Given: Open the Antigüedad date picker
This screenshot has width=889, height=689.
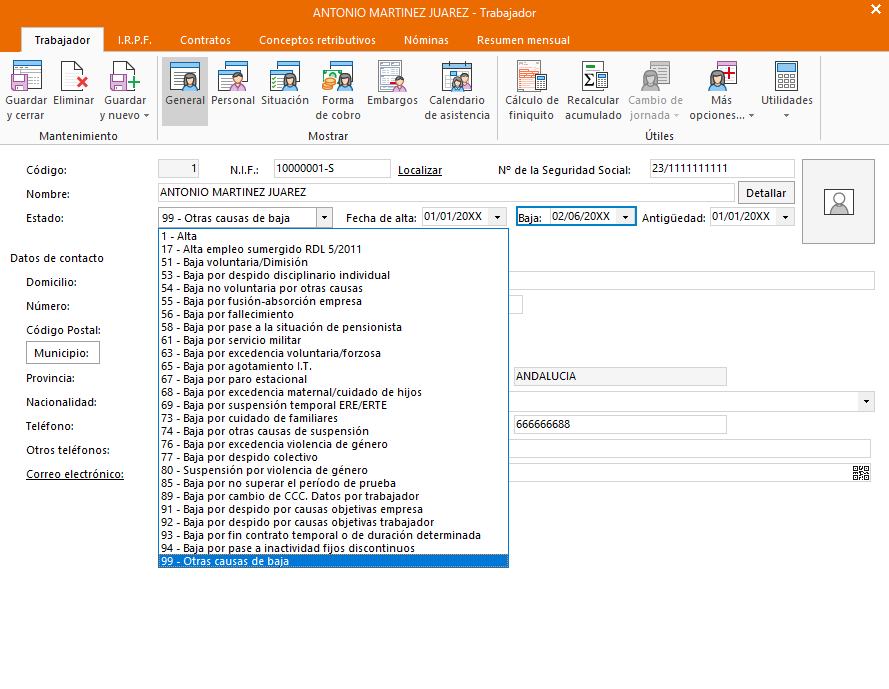Looking at the screenshot, I should point(786,217).
